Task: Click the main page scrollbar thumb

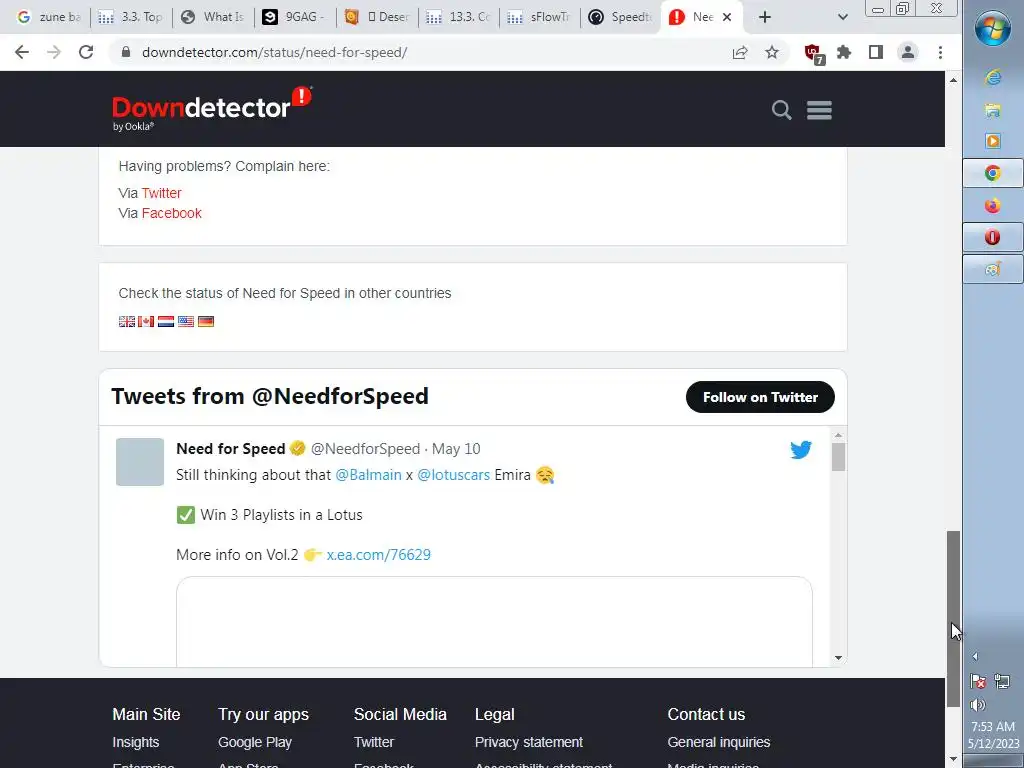Action: 953,618
